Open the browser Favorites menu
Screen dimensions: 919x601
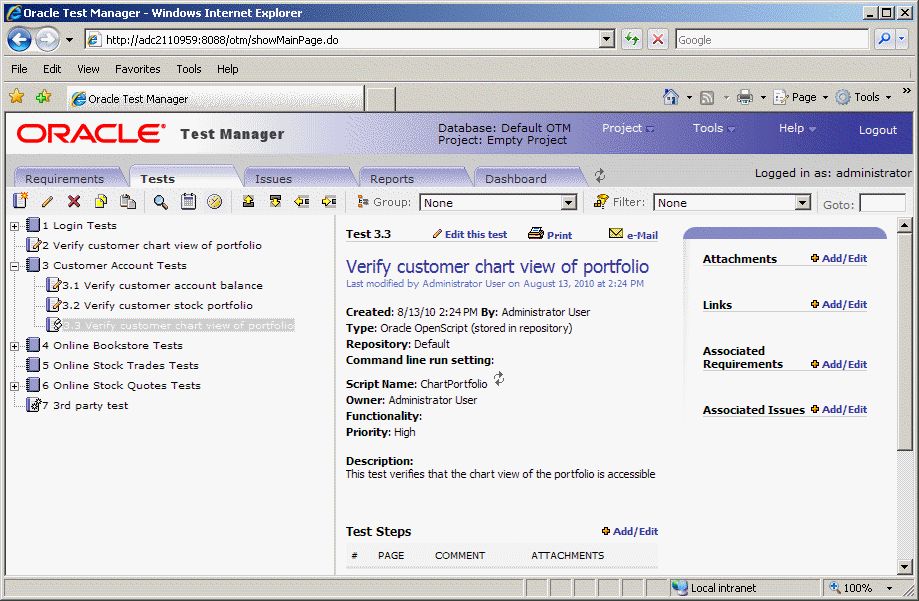(x=138, y=69)
